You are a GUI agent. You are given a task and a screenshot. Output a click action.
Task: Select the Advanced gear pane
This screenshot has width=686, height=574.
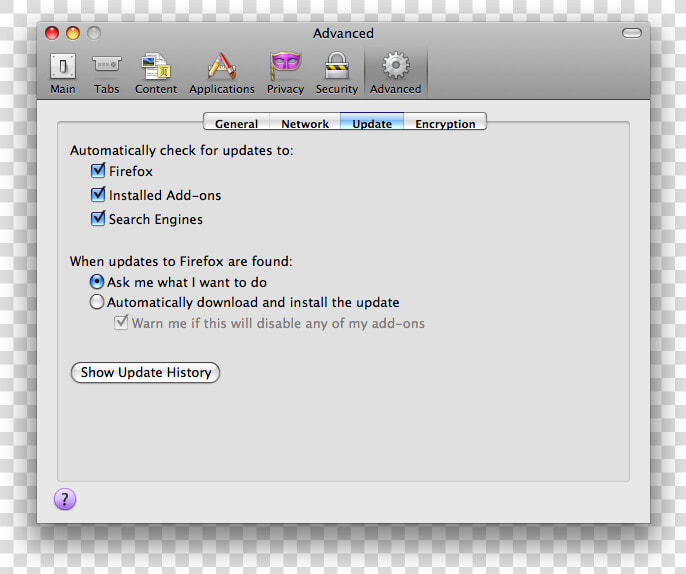pyautogui.click(x=396, y=74)
